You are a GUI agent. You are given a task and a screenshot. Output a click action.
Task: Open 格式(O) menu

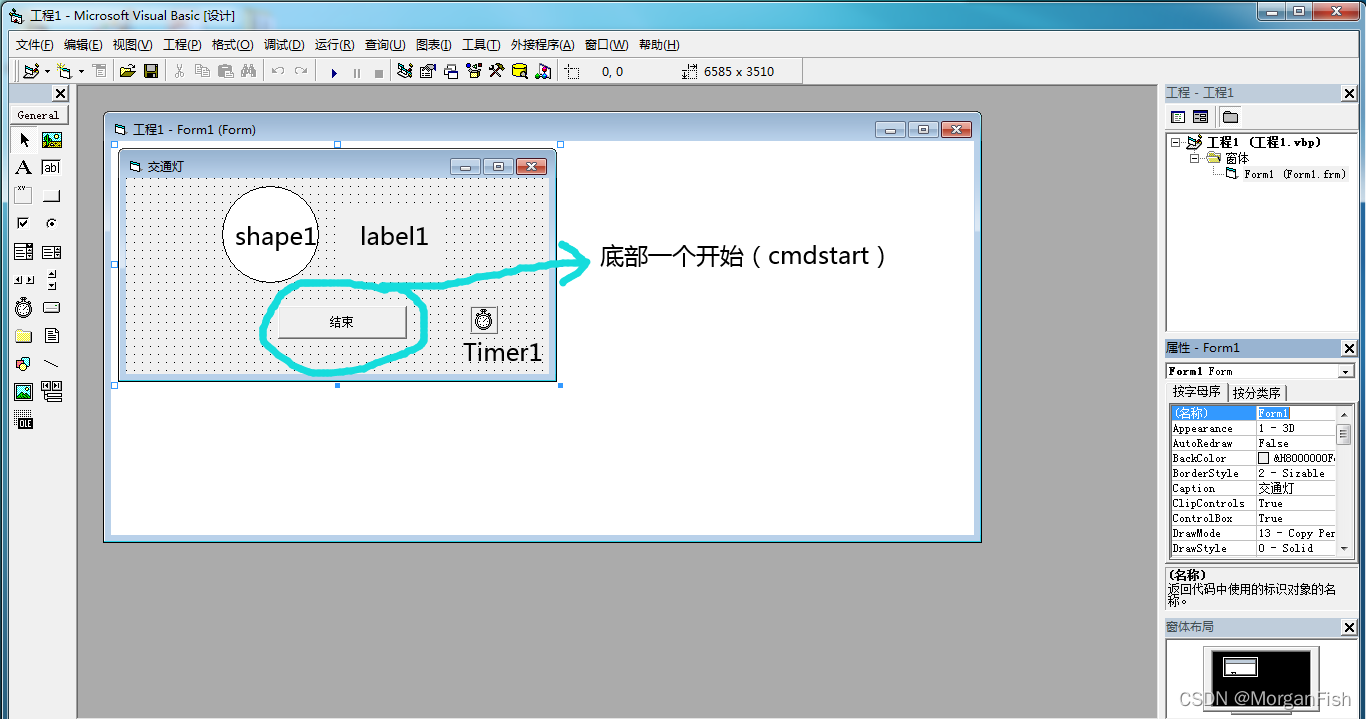tap(232, 45)
